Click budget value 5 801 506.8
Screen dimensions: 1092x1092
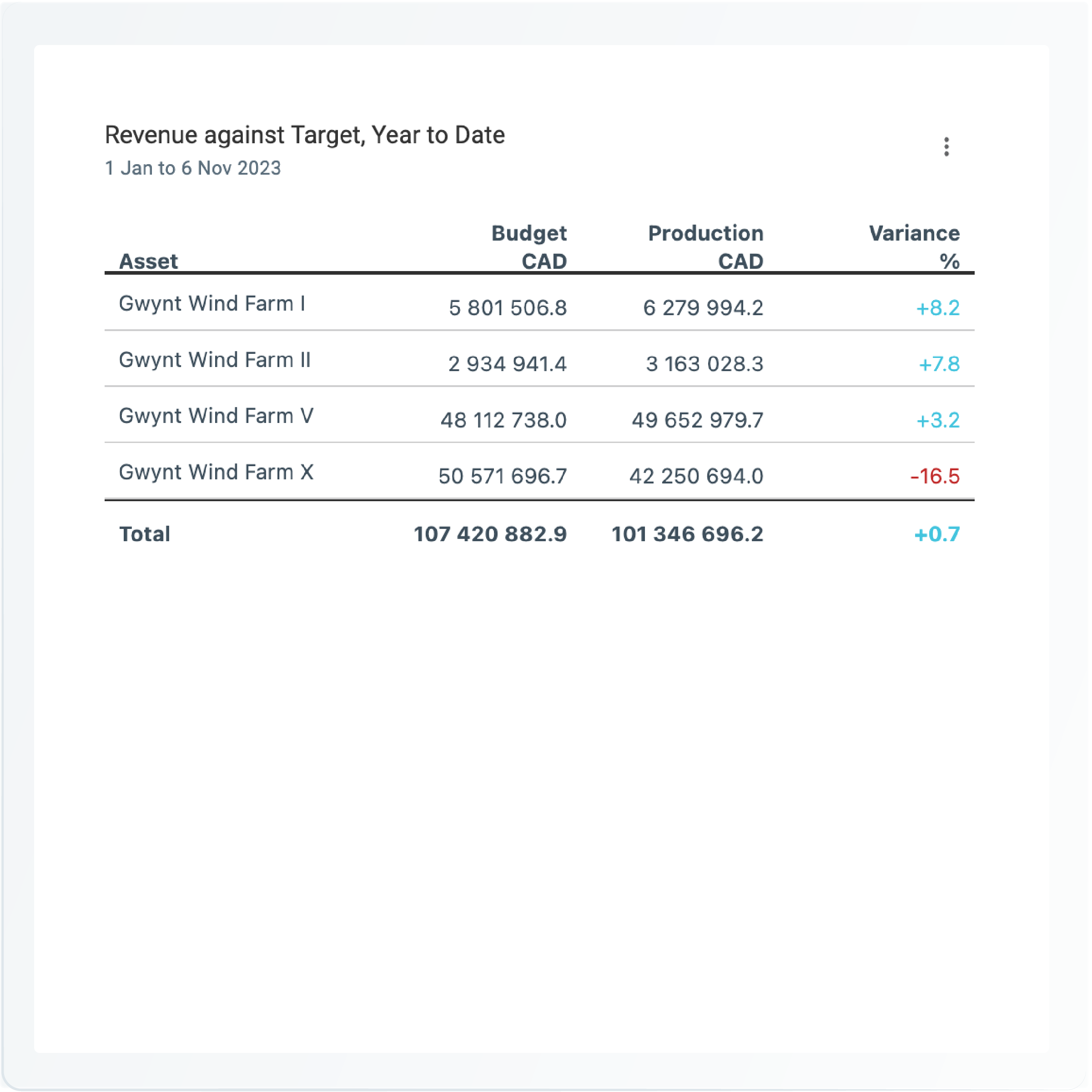pyautogui.click(x=508, y=307)
